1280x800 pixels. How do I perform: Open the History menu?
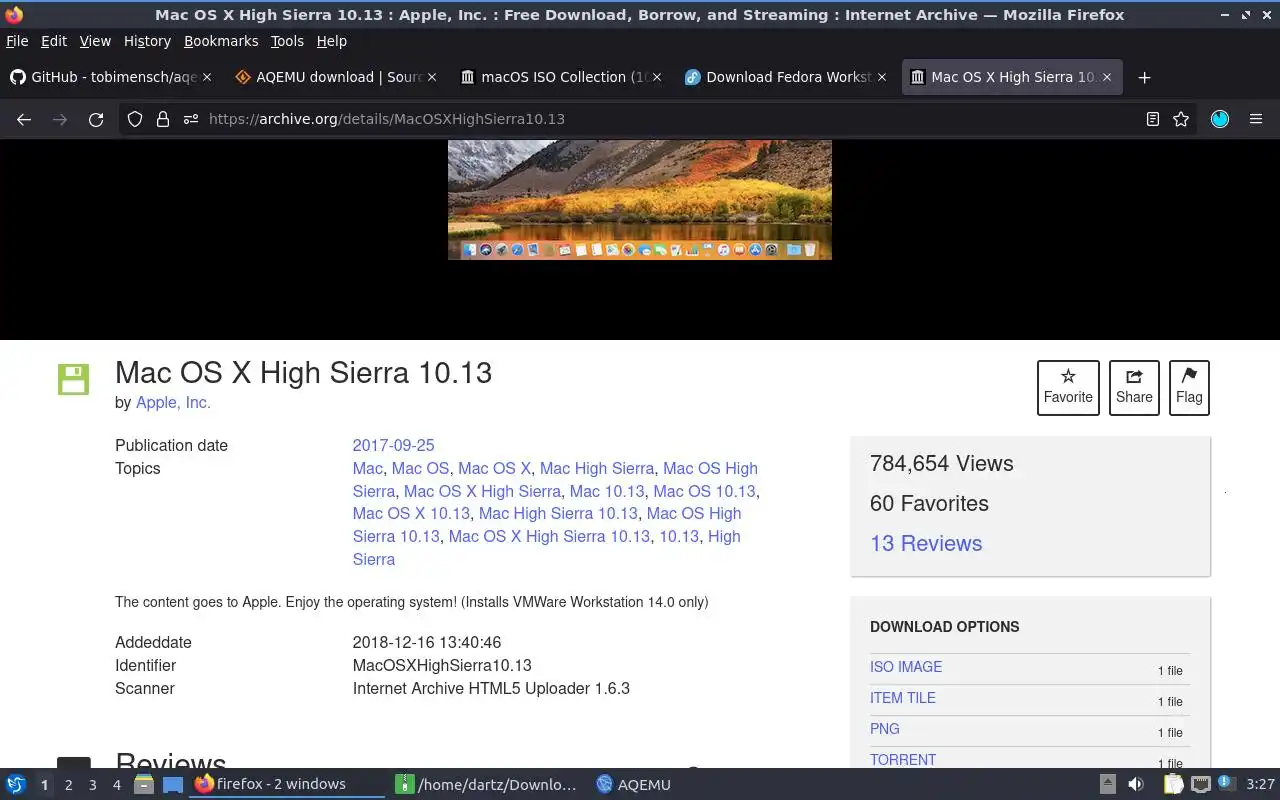[147, 41]
